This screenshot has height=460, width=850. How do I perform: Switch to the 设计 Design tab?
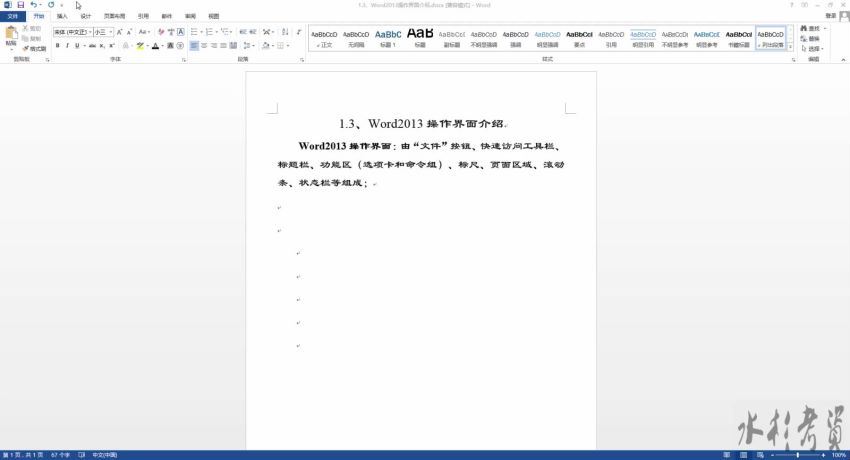pyautogui.click(x=86, y=16)
